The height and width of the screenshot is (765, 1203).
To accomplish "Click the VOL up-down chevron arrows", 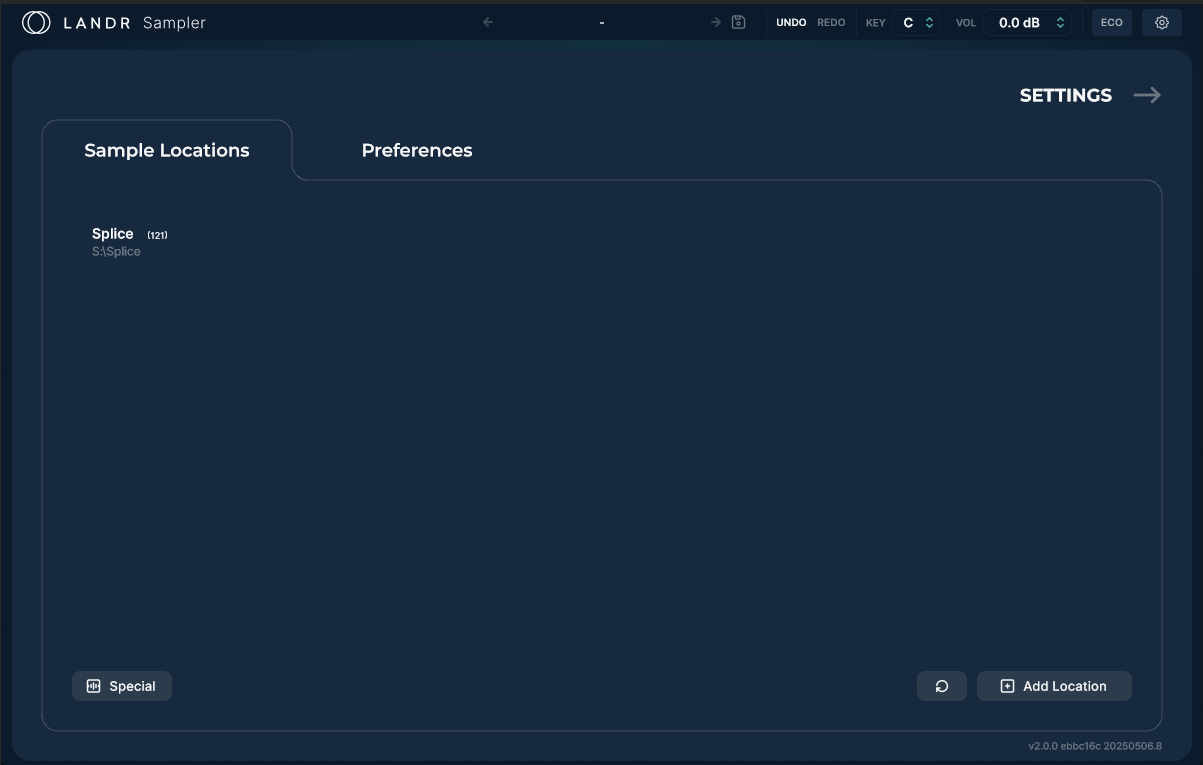I will click(x=1060, y=23).
